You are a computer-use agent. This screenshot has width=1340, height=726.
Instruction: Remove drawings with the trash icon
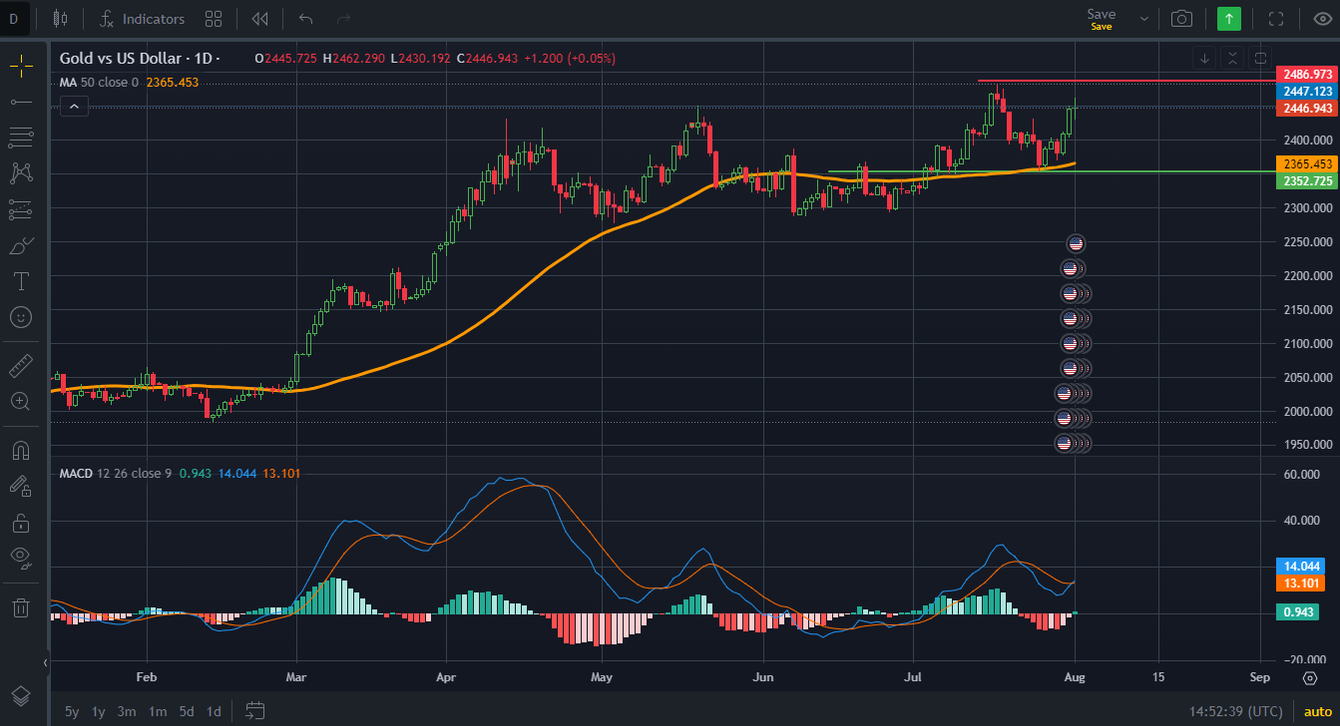pyautogui.click(x=20, y=607)
